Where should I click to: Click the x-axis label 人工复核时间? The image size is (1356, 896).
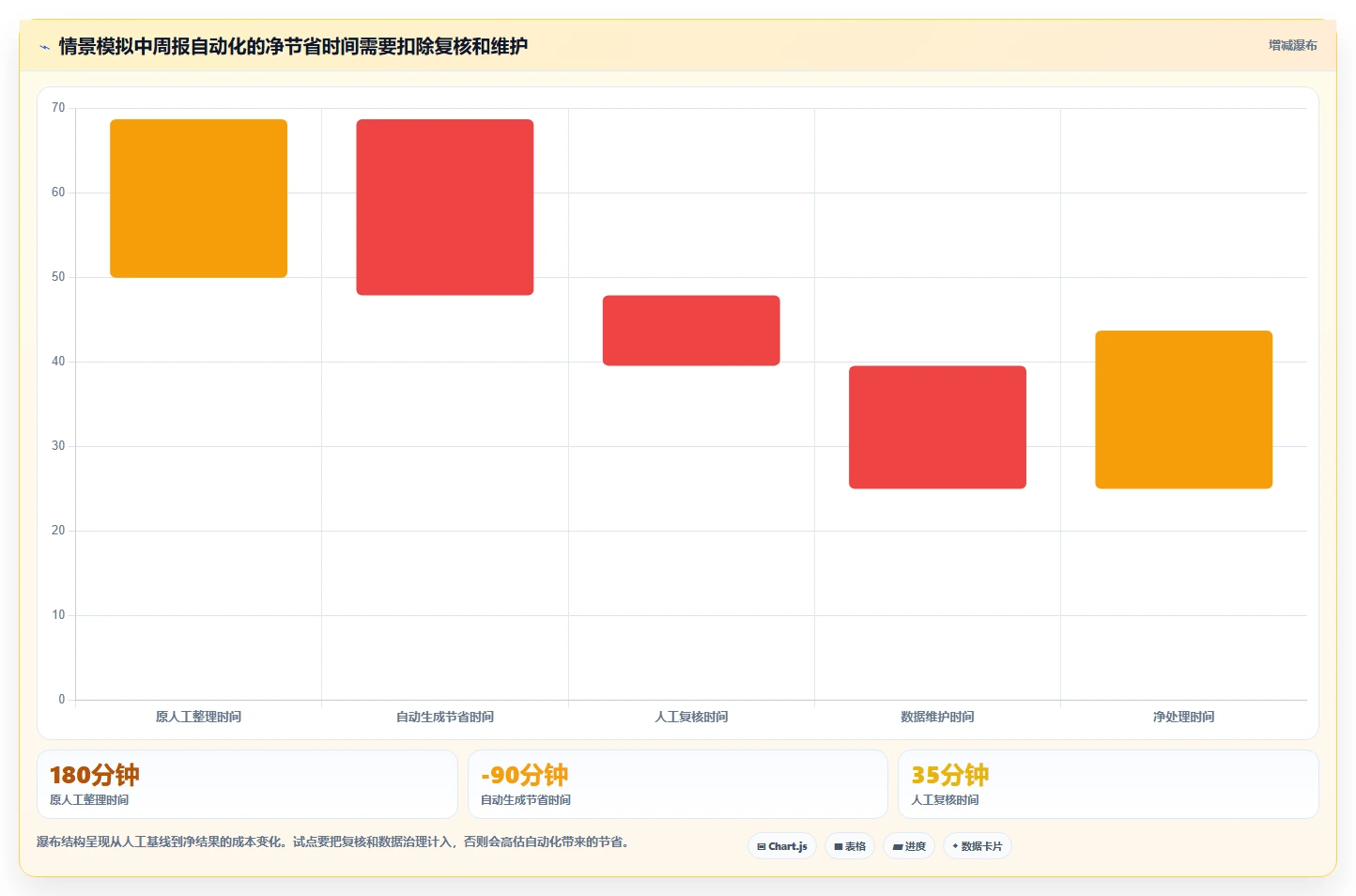pos(691,717)
